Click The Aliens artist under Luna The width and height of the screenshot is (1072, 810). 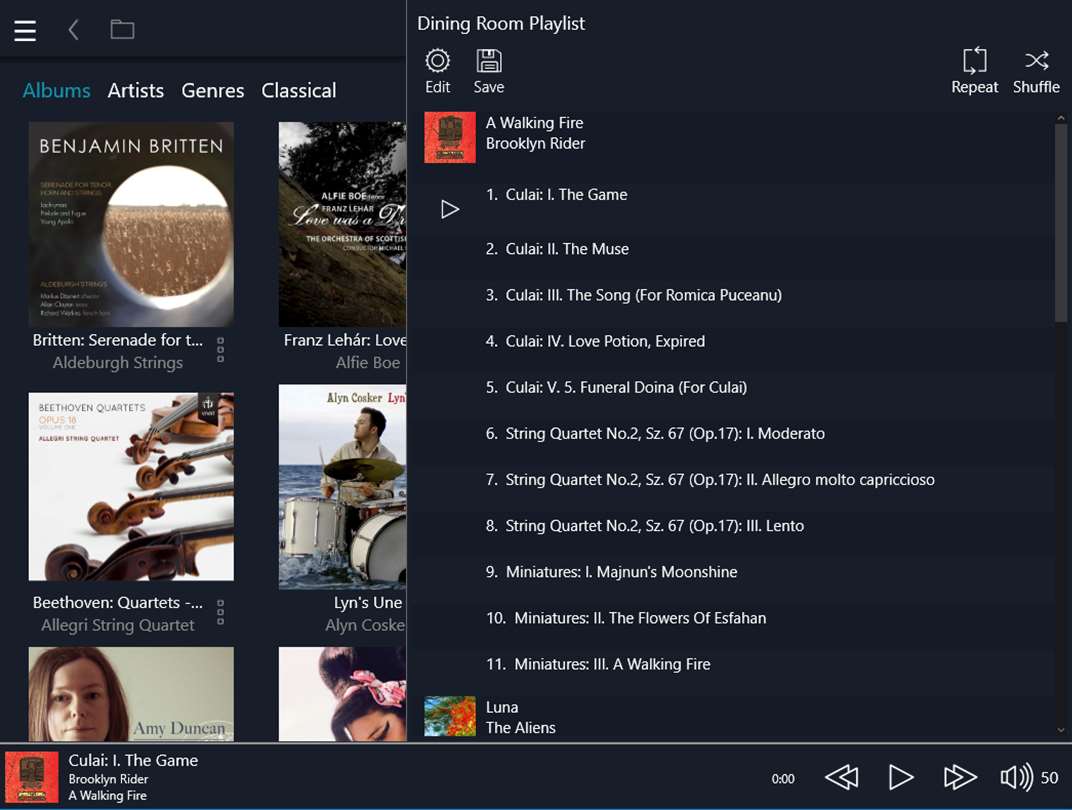pos(520,728)
